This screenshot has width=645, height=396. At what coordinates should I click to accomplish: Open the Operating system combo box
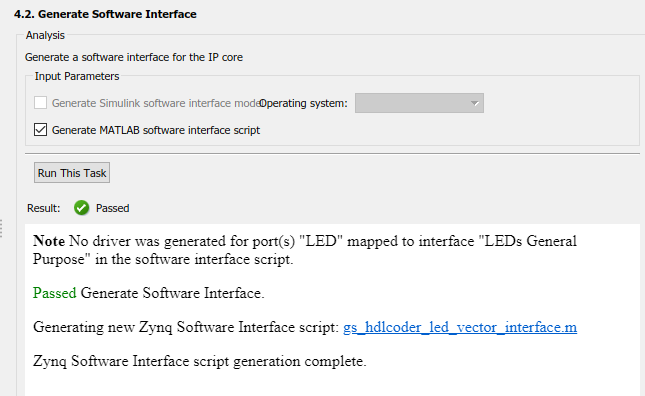419,103
